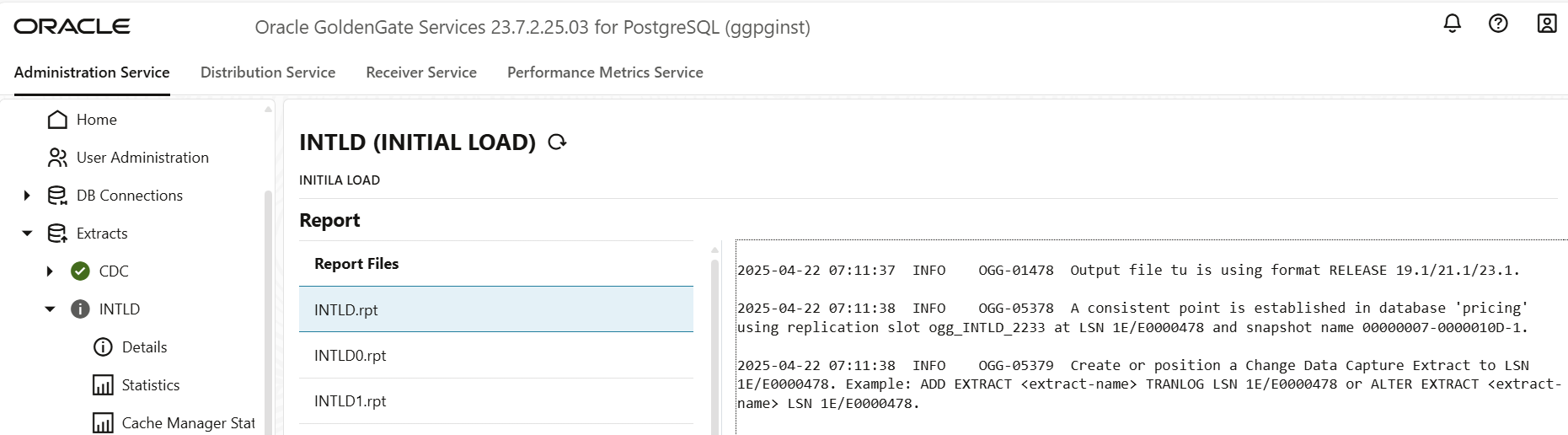Switch to the Distribution Service tab
This screenshot has width=1568, height=435.
point(268,72)
